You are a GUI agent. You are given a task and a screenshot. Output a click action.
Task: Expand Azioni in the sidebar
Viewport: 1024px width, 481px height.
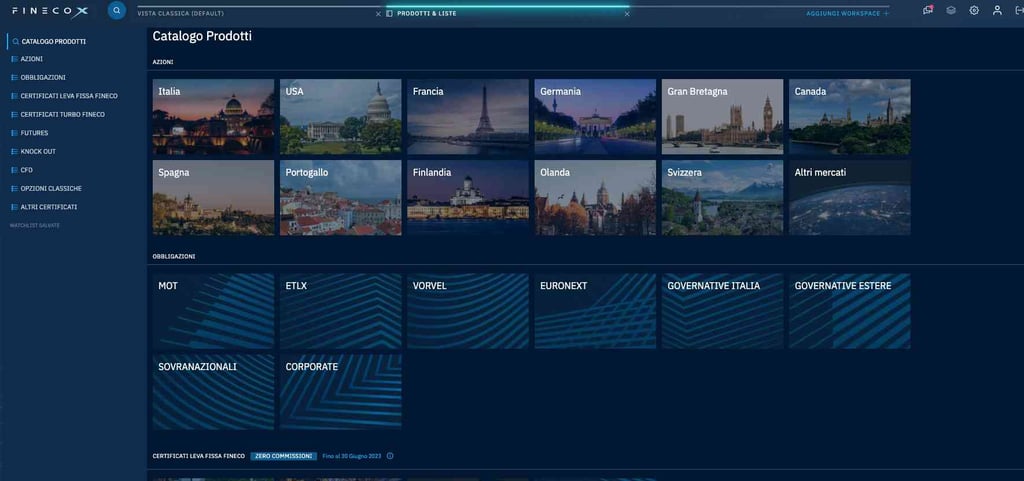tap(32, 59)
